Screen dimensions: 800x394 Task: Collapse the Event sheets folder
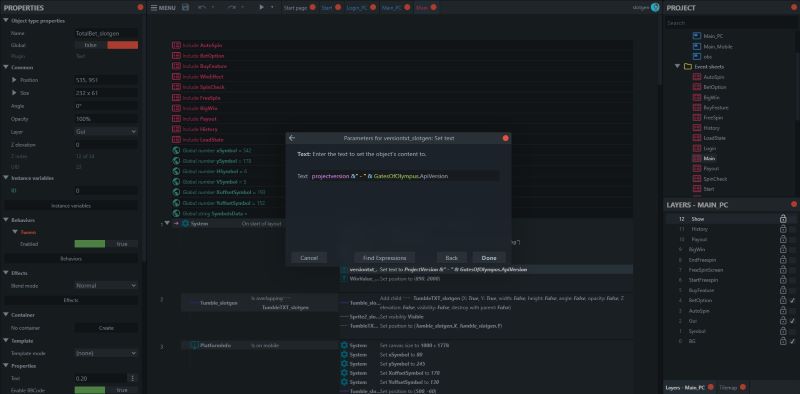point(678,66)
